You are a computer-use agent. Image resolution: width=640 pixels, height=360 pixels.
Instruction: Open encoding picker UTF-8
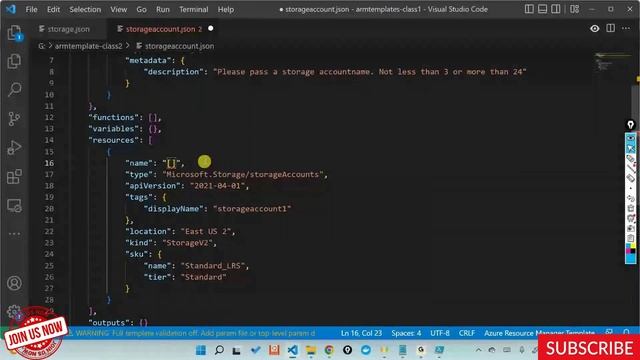pyautogui.click(x=440, y=333)
